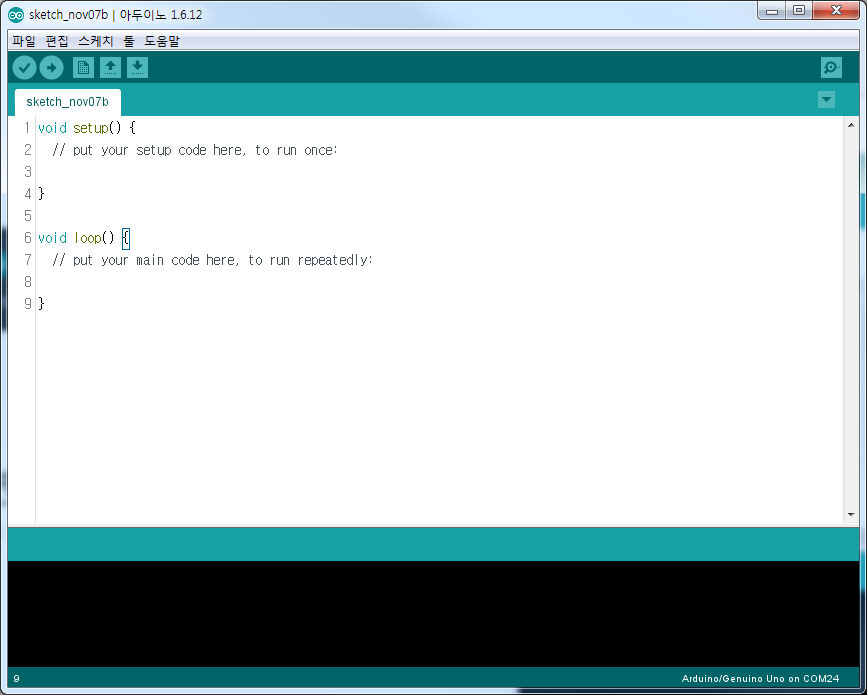Place cursor on empty line 3
The image size is (867, 695).
200,172
